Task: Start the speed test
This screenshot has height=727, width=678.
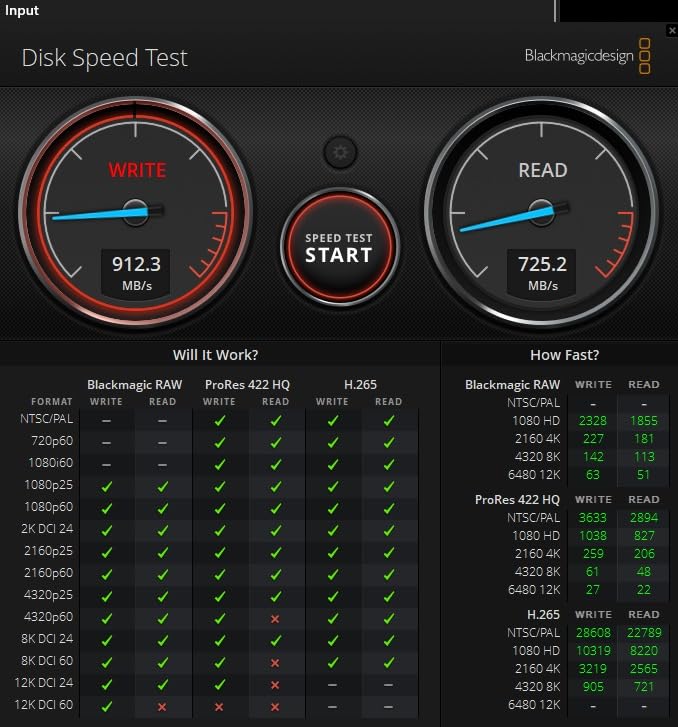Action: (339, 247)
